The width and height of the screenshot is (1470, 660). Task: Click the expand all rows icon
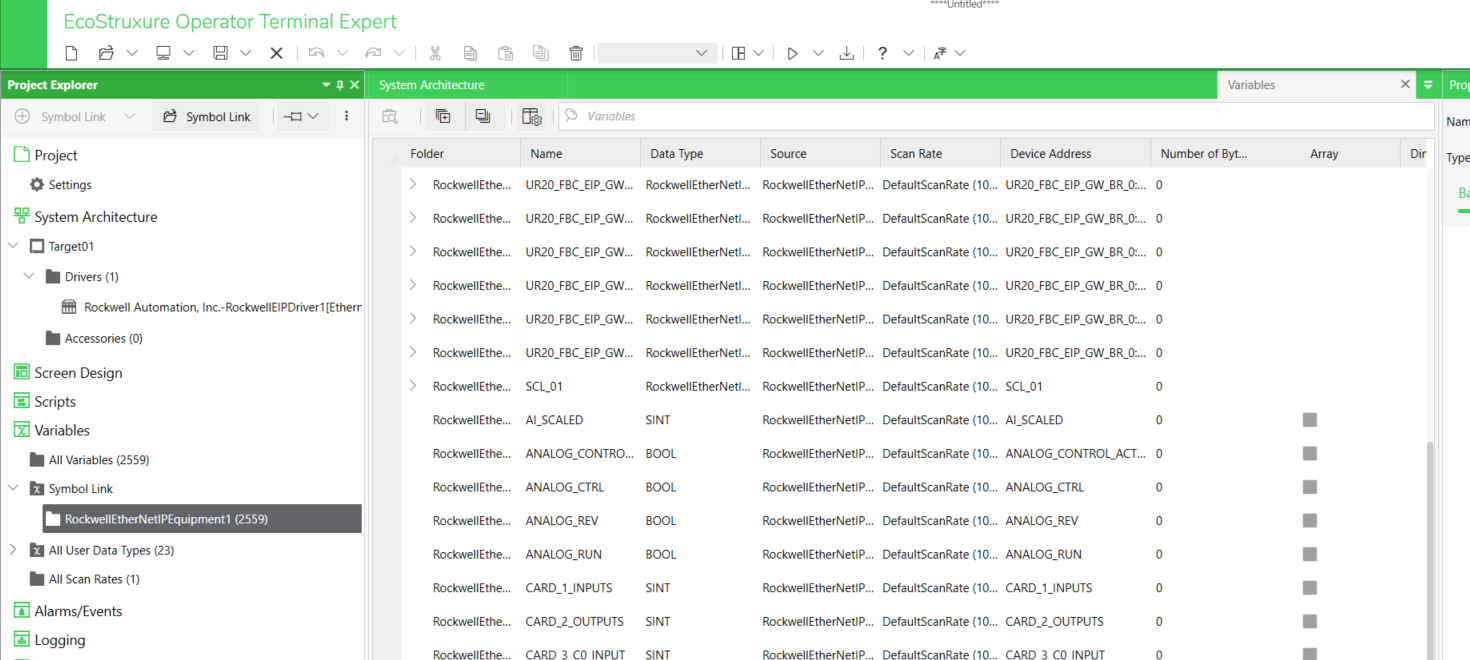[x=443, y=116]
